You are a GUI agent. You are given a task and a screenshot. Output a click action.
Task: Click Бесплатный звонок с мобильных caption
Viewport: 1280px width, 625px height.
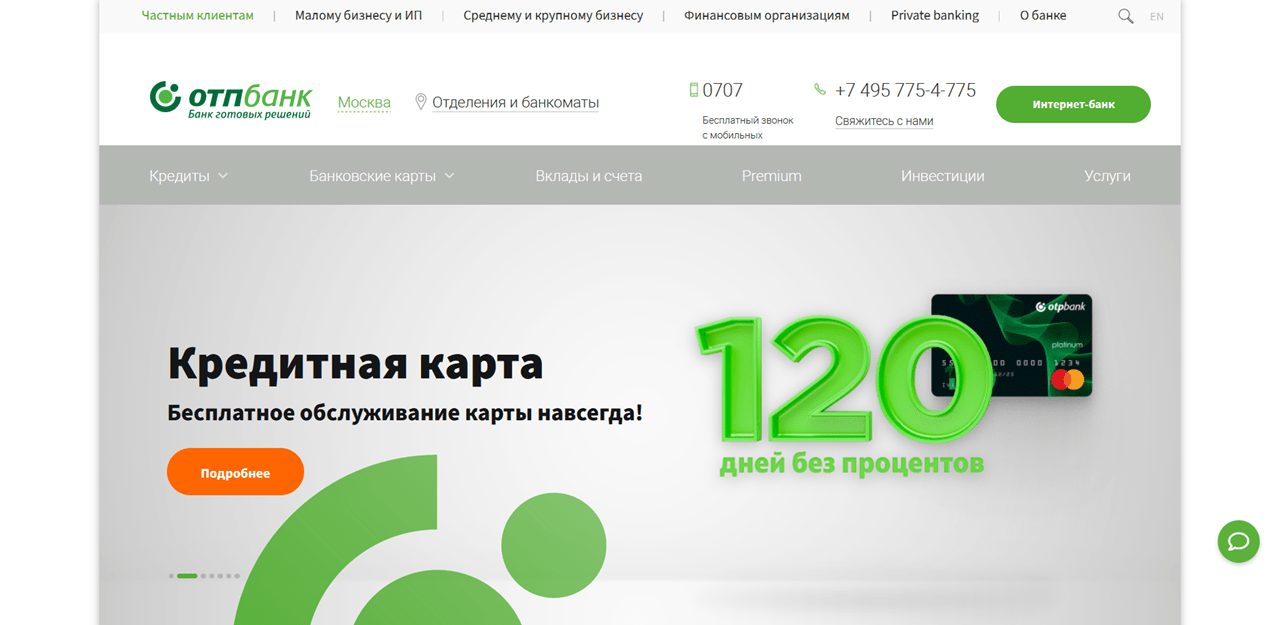click(748, 127)
